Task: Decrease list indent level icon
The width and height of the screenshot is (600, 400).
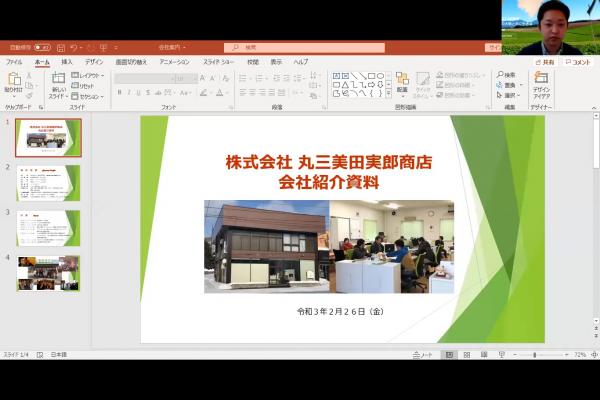Action: (277, 78)
